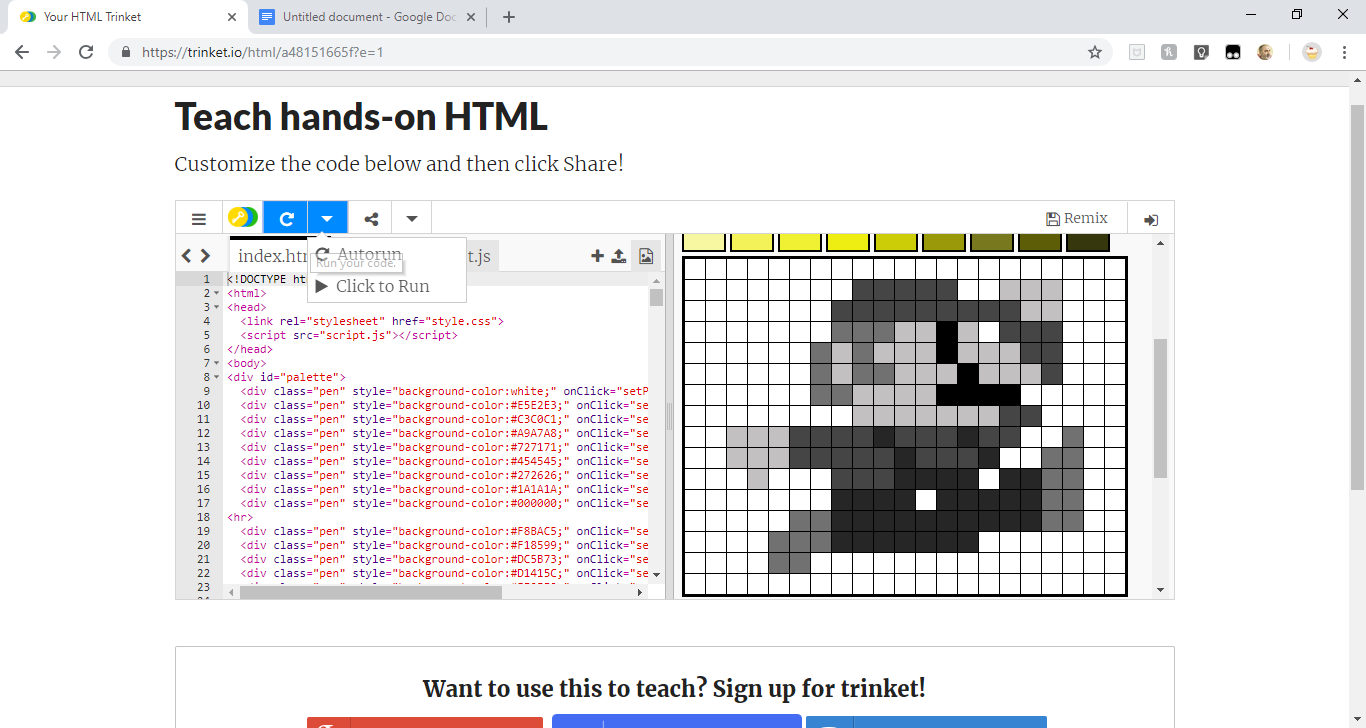Click the code editor horizontal scrollbar thumb
Screen dimensions: 1366x728
click(369, 592)
